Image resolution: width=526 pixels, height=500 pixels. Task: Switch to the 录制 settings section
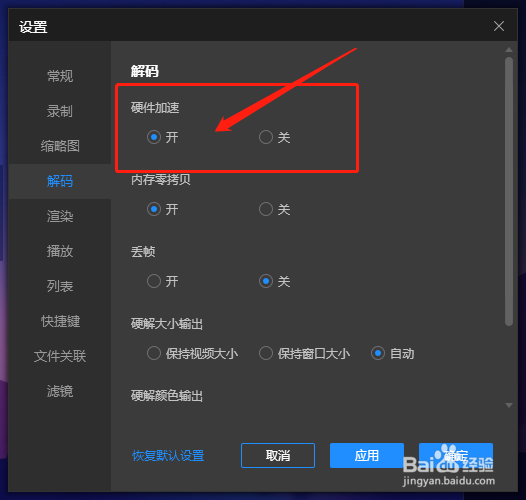coord(60,111)
